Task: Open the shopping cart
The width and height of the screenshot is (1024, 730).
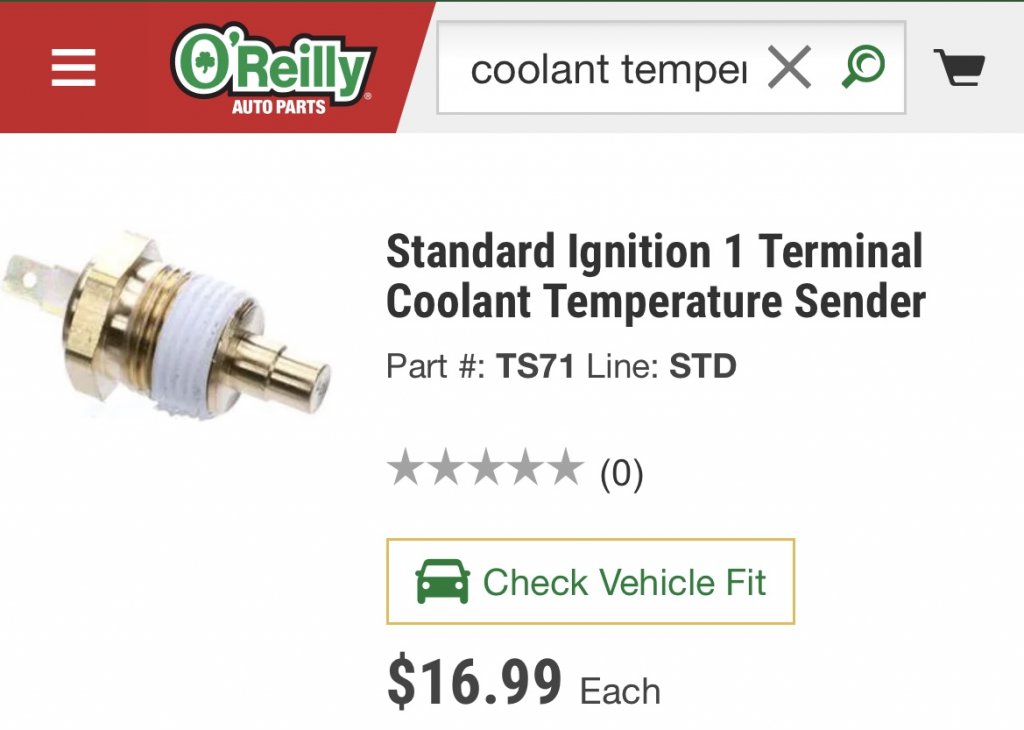Action: 959,67
